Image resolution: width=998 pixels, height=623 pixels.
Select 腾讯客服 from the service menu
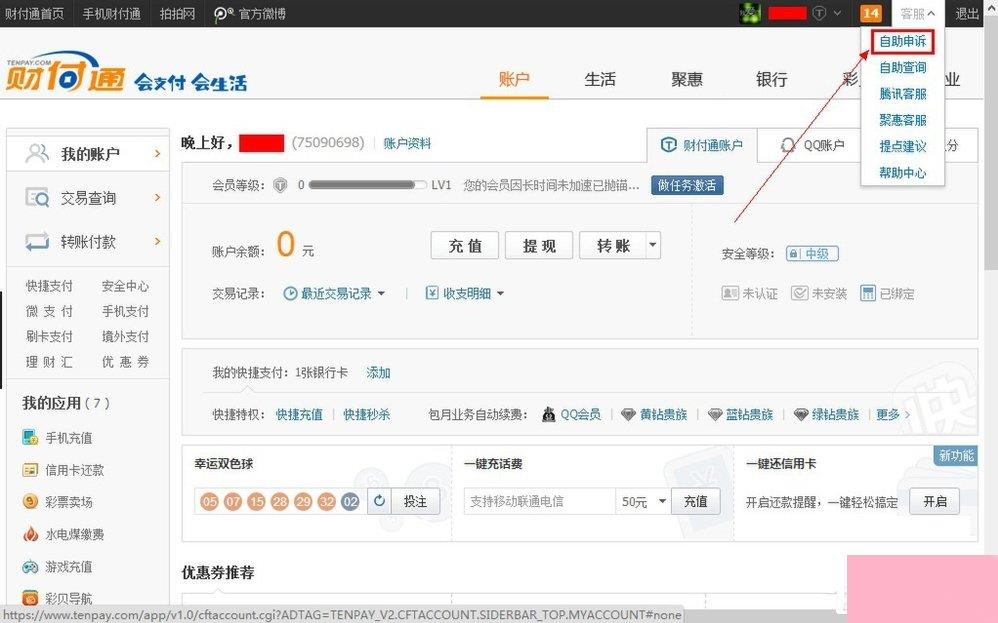(x=903, y=94)
